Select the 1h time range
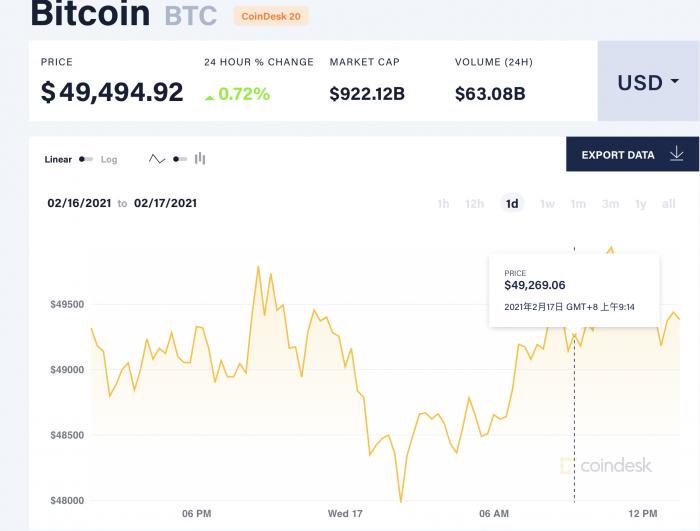 (x=443, y=204)
